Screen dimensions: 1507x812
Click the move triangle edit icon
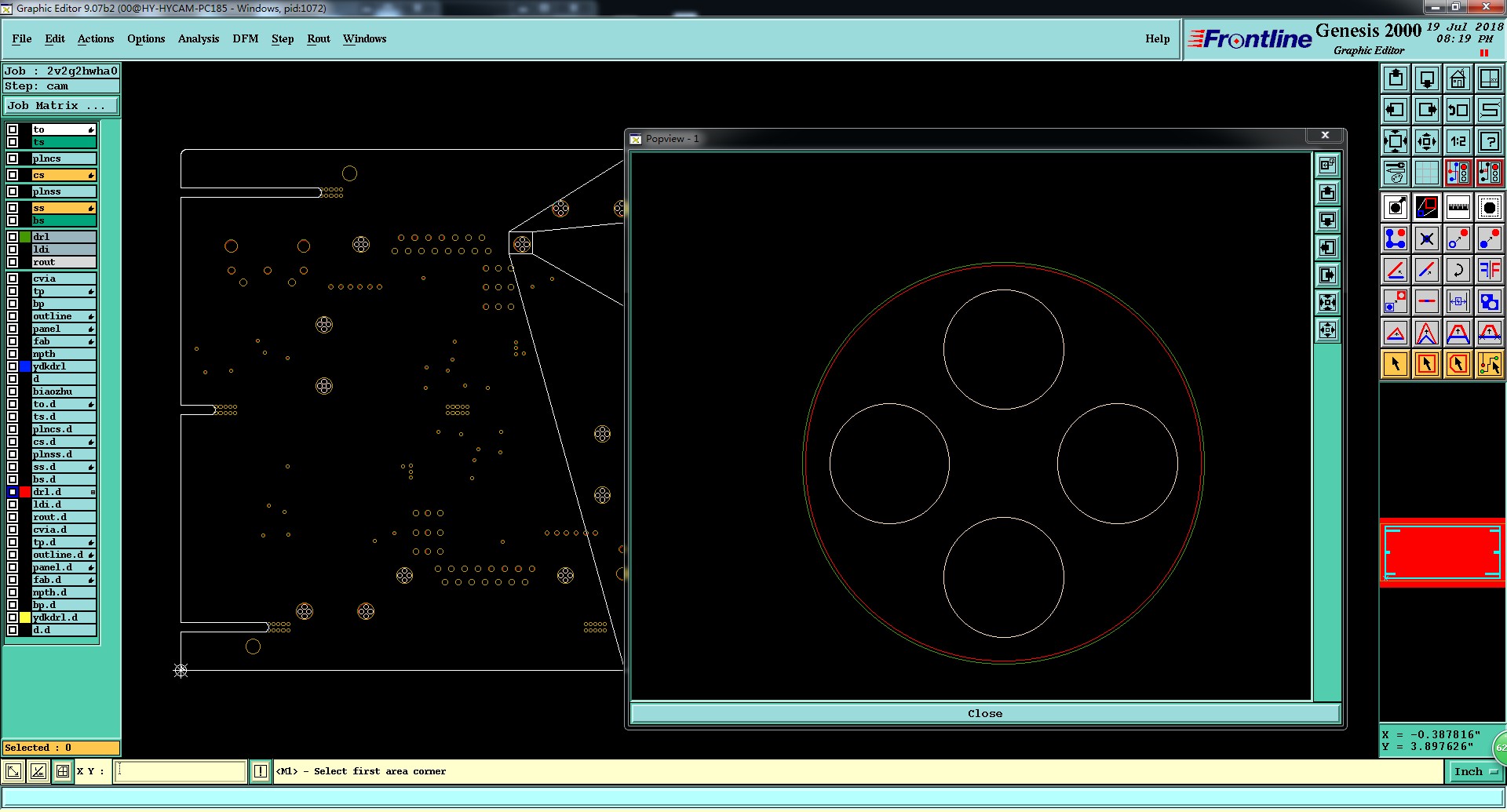1396,333
